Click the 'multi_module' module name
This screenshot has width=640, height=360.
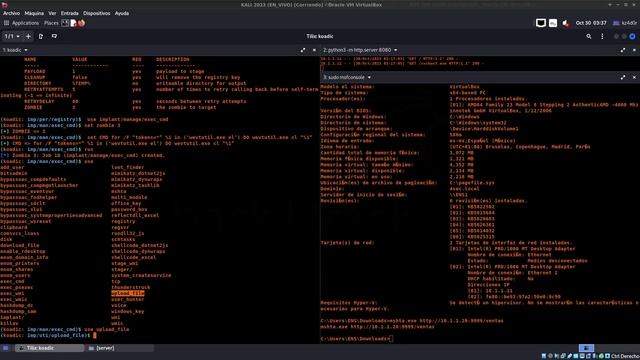pyautogui.click(x=129, y=197)
